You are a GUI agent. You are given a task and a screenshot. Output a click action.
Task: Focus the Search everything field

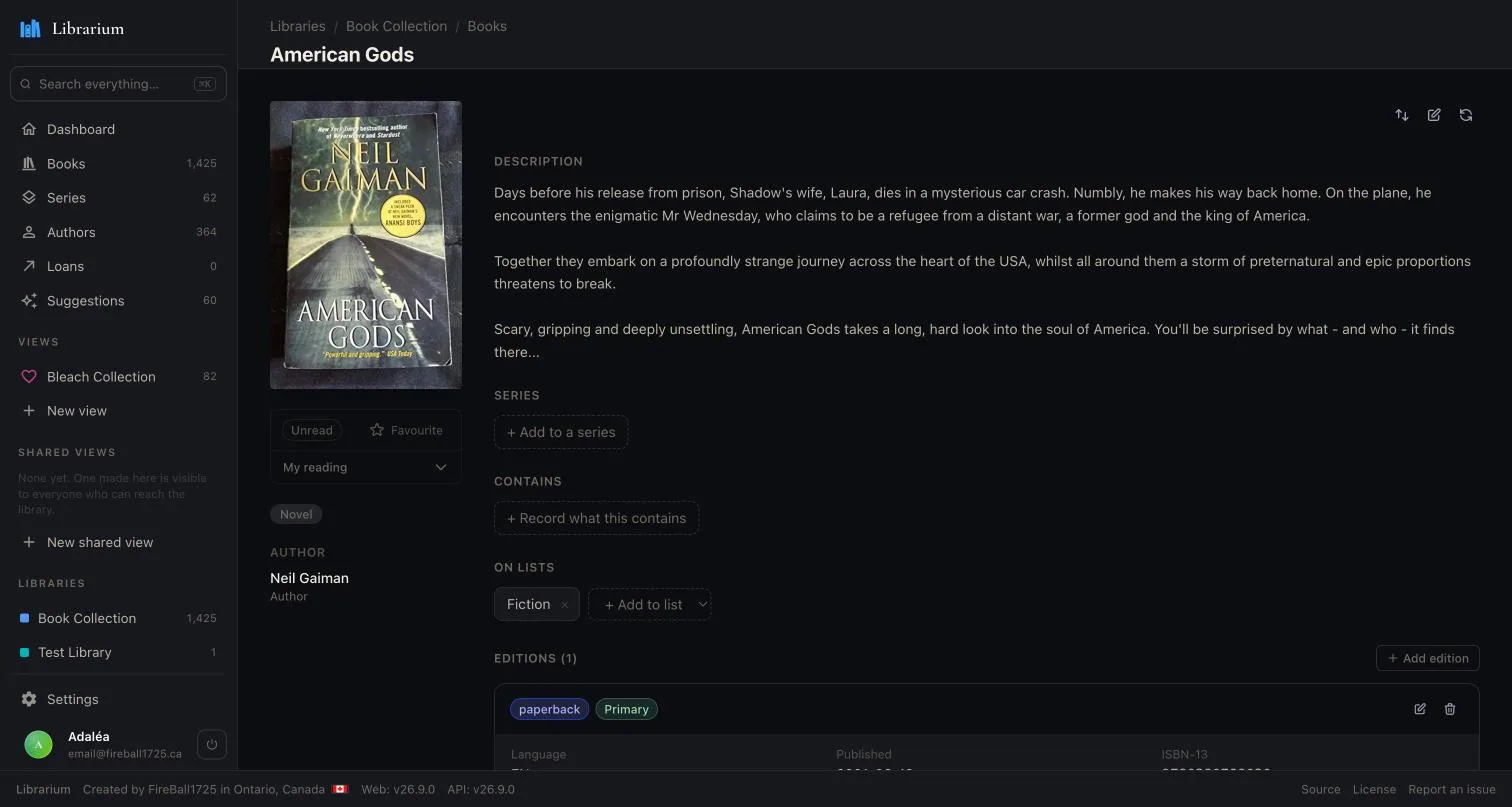coord(118,84)
